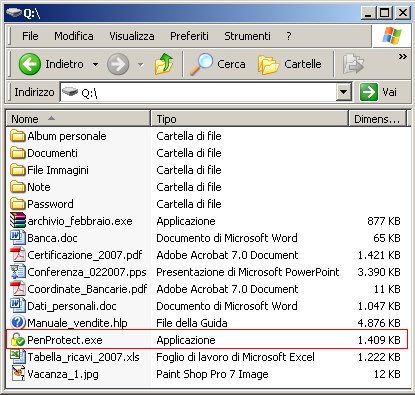Click the Vai go button
Image resolution: width=415 pixels, height=395 pixels.
click(379, 92)
